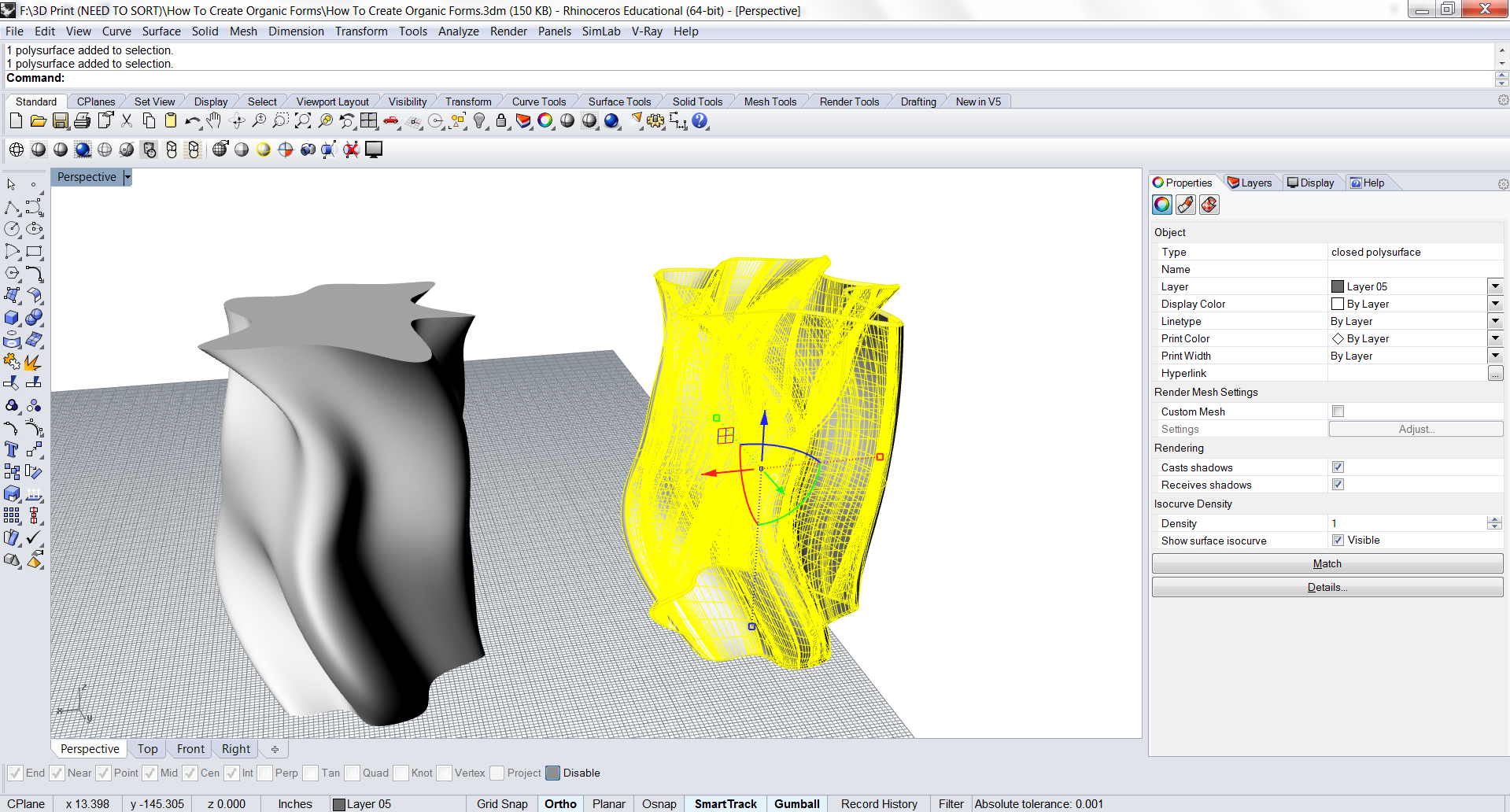Click the Details... button
Image resolution: width=1510 pixels, height=812 pixels.
(1327, 587)
